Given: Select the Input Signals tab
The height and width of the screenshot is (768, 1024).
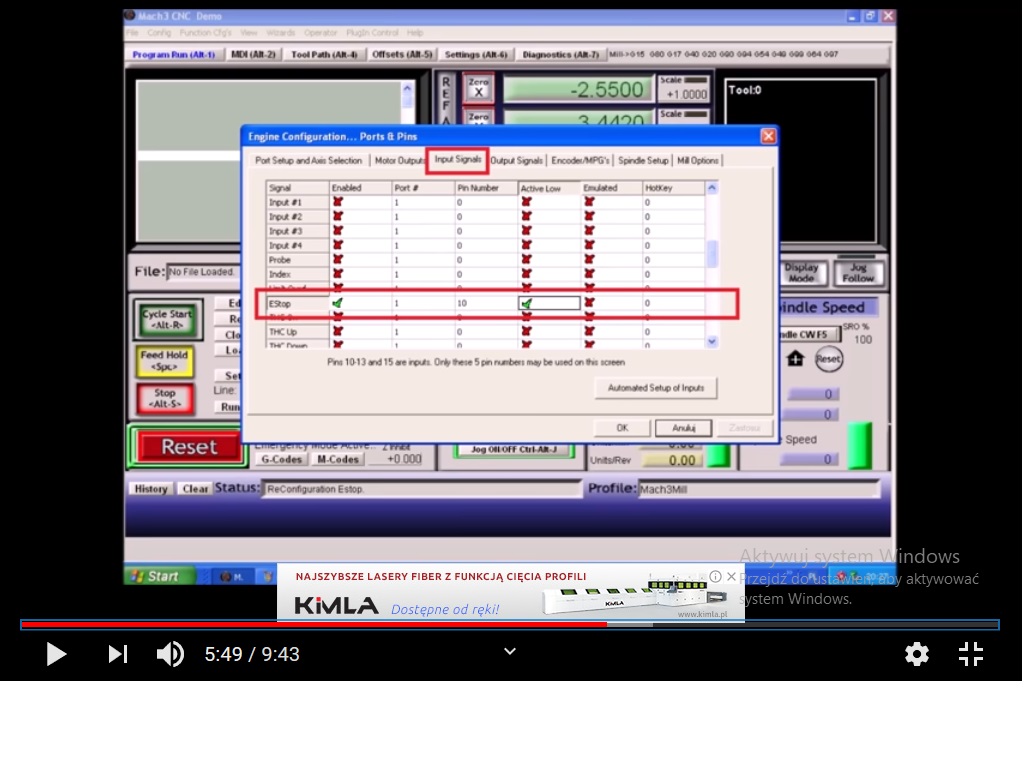Looking at the screenshot, I should [x=458, y=159].
